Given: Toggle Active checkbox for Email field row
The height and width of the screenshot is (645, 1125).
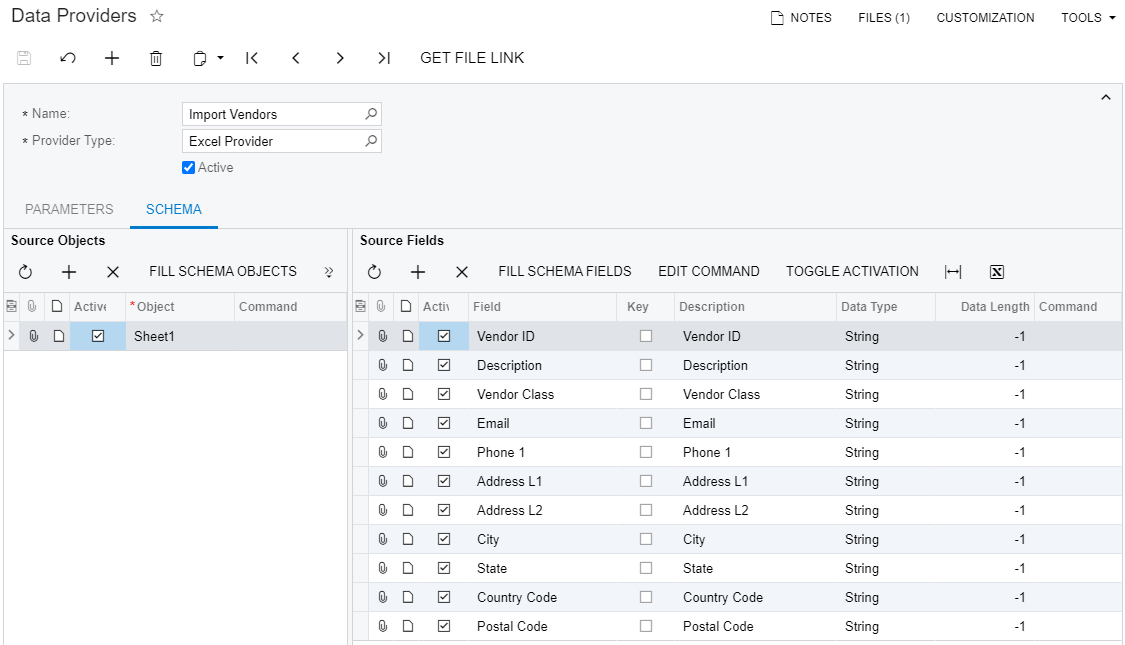Looking at the screenshot, I should 444,423.
